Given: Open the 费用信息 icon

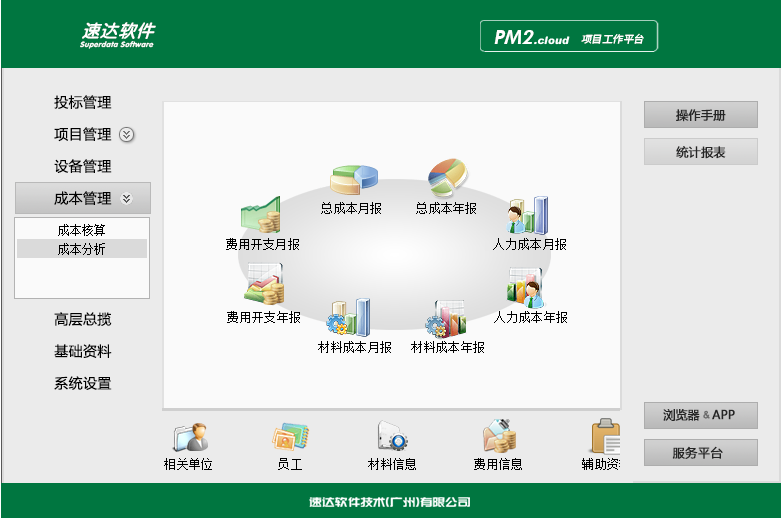Looking at the screenshot, I should (499, 436).
